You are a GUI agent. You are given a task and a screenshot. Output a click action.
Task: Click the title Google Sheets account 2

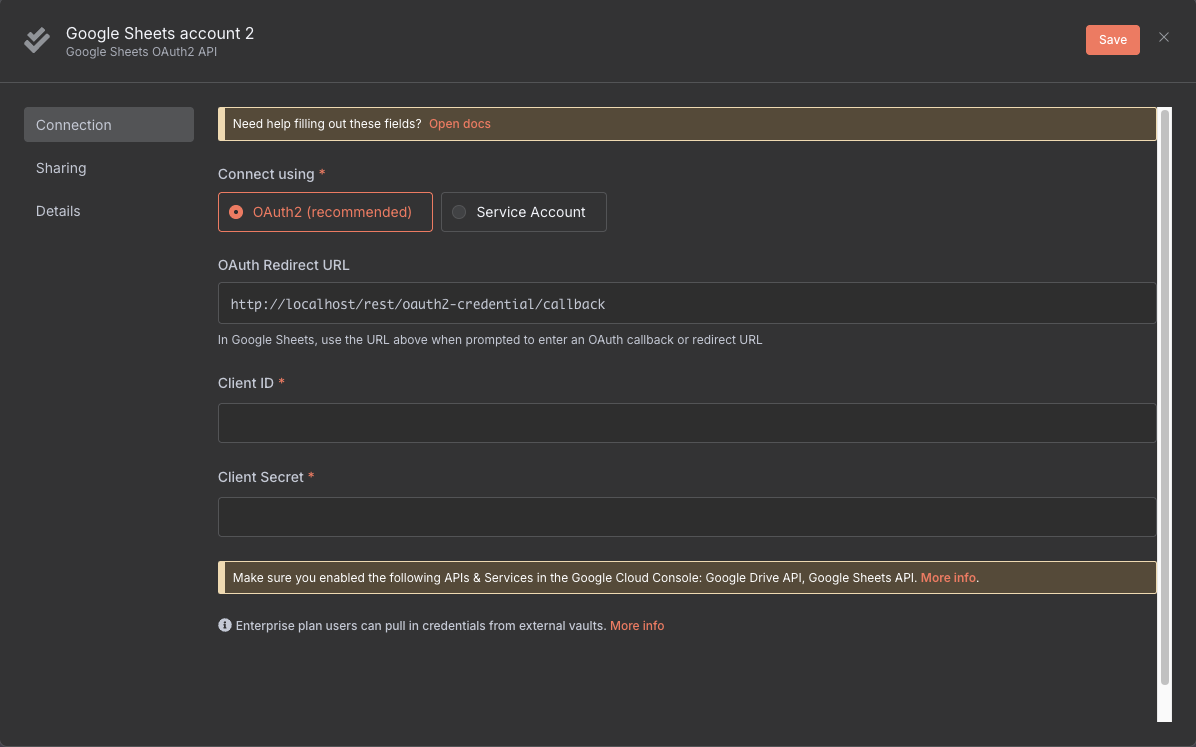click(x=160, y=33)
